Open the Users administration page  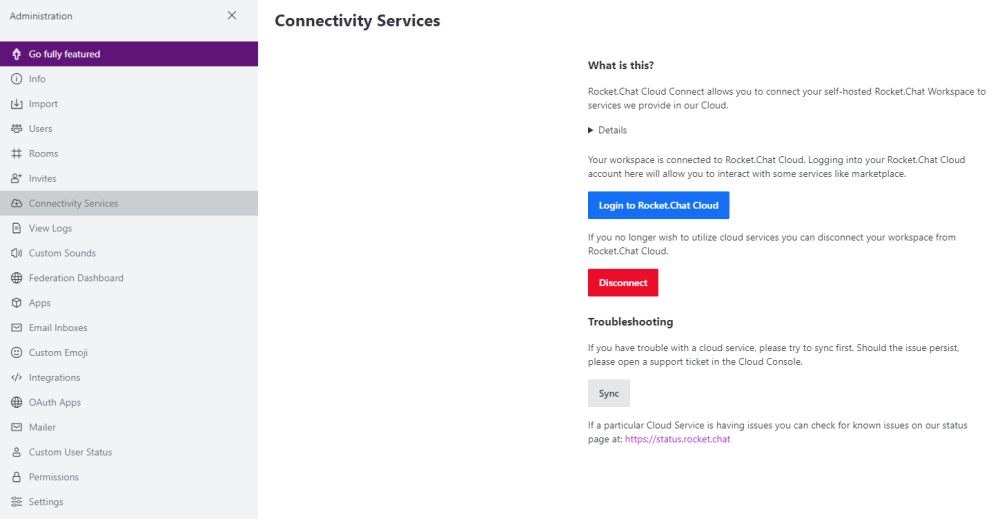(x=129, y=129)
